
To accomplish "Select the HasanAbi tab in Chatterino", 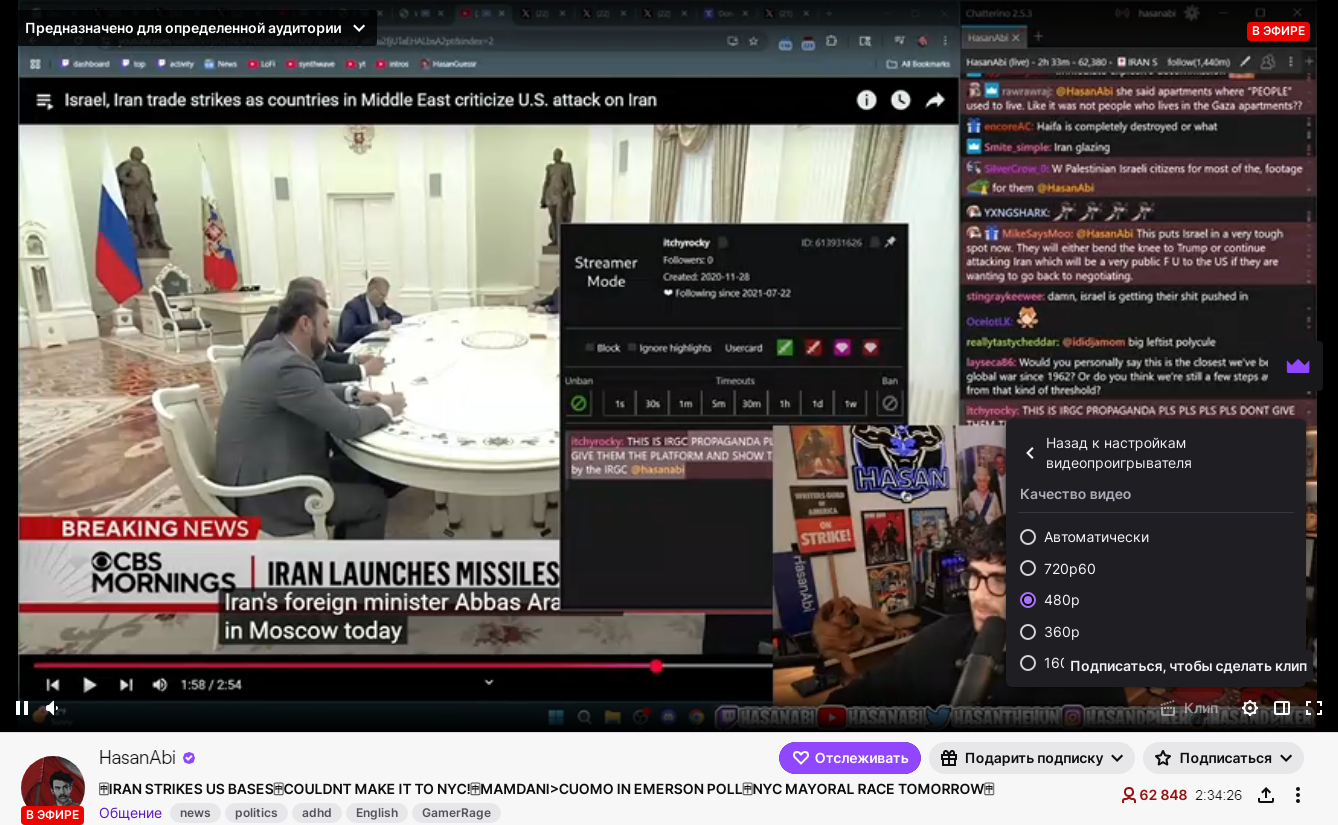I will 994,37.
